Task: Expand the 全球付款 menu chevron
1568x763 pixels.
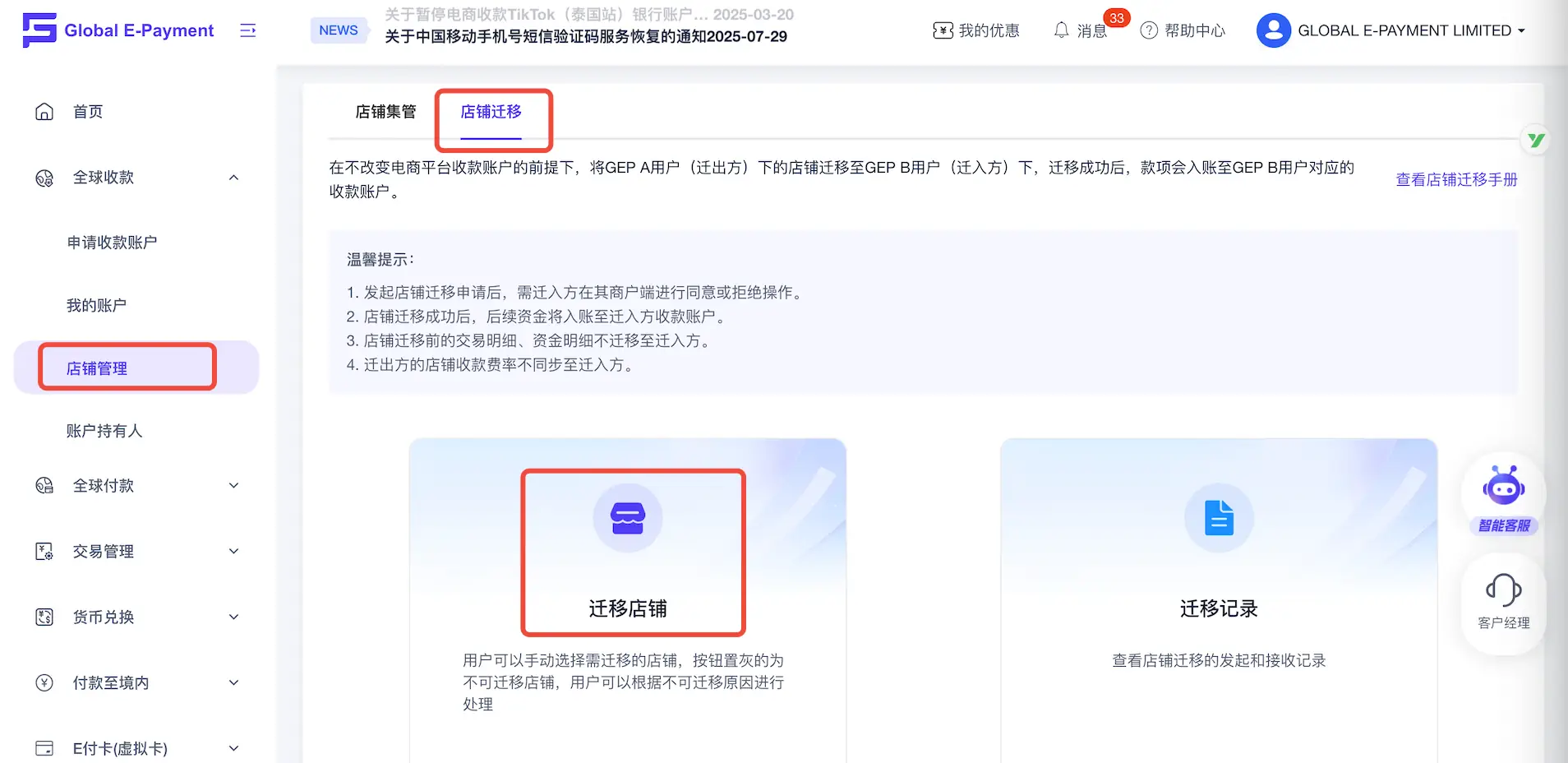Action: [x=234, y=486]
